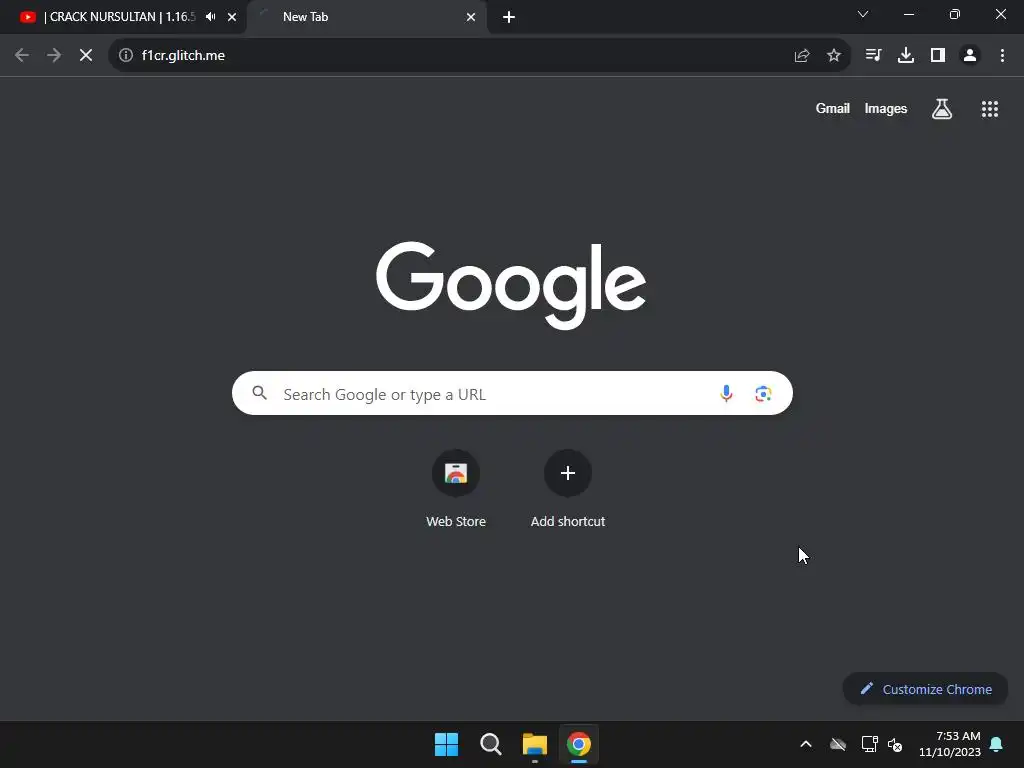1024x768 pixels.
Task: Open File Explorer from taskbar
Action: coord(534,744)
